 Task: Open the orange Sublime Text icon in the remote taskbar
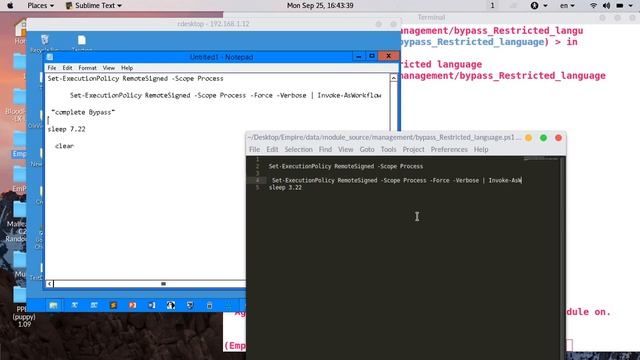(x=113, y=305)
